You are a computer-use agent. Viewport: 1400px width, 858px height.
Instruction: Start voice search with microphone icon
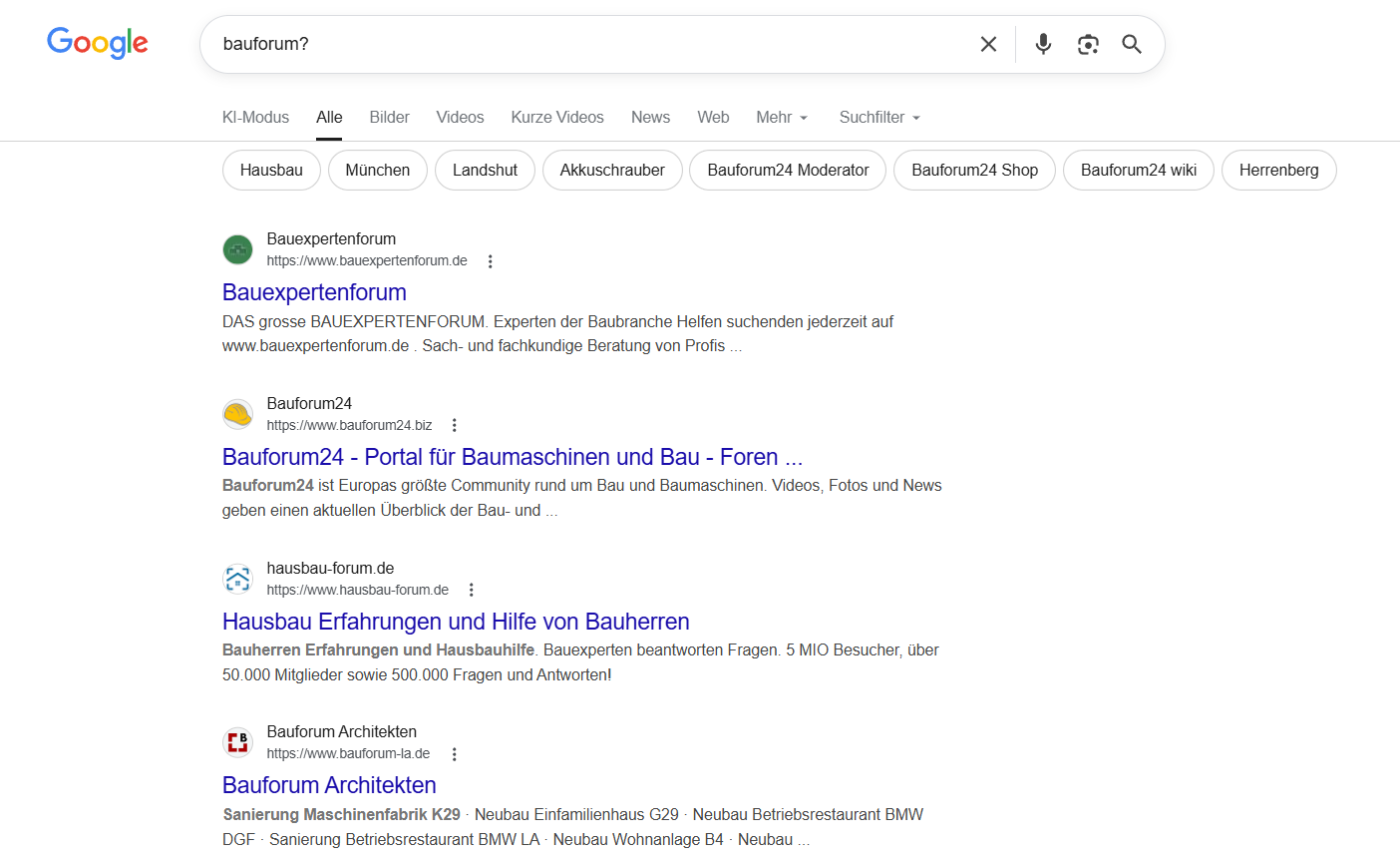point(1043,44)
